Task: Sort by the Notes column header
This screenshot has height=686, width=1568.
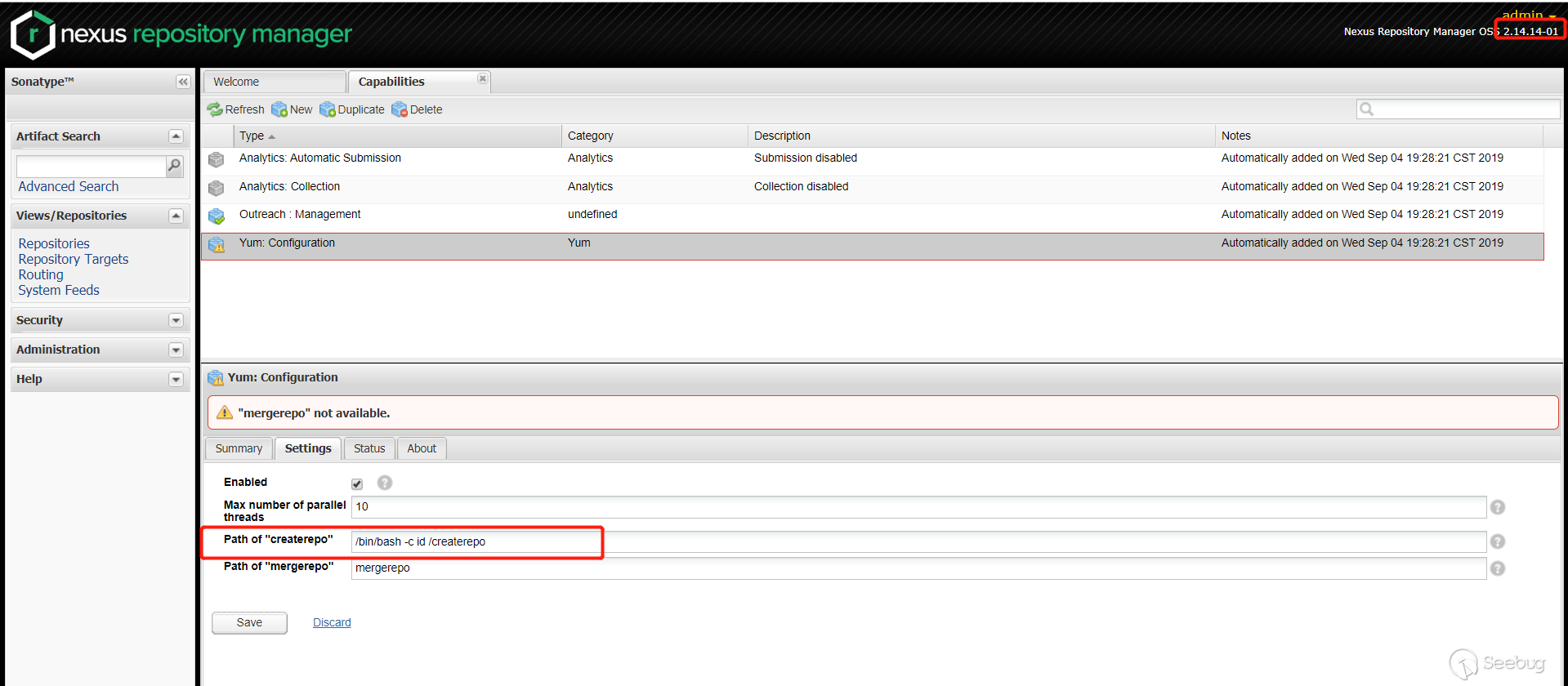Action: click(1379, 136)
